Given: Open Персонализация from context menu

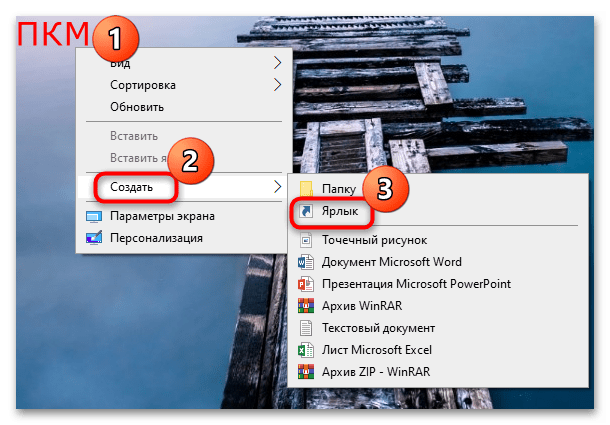Looking at the screenshot, I should tap(182, 238).
